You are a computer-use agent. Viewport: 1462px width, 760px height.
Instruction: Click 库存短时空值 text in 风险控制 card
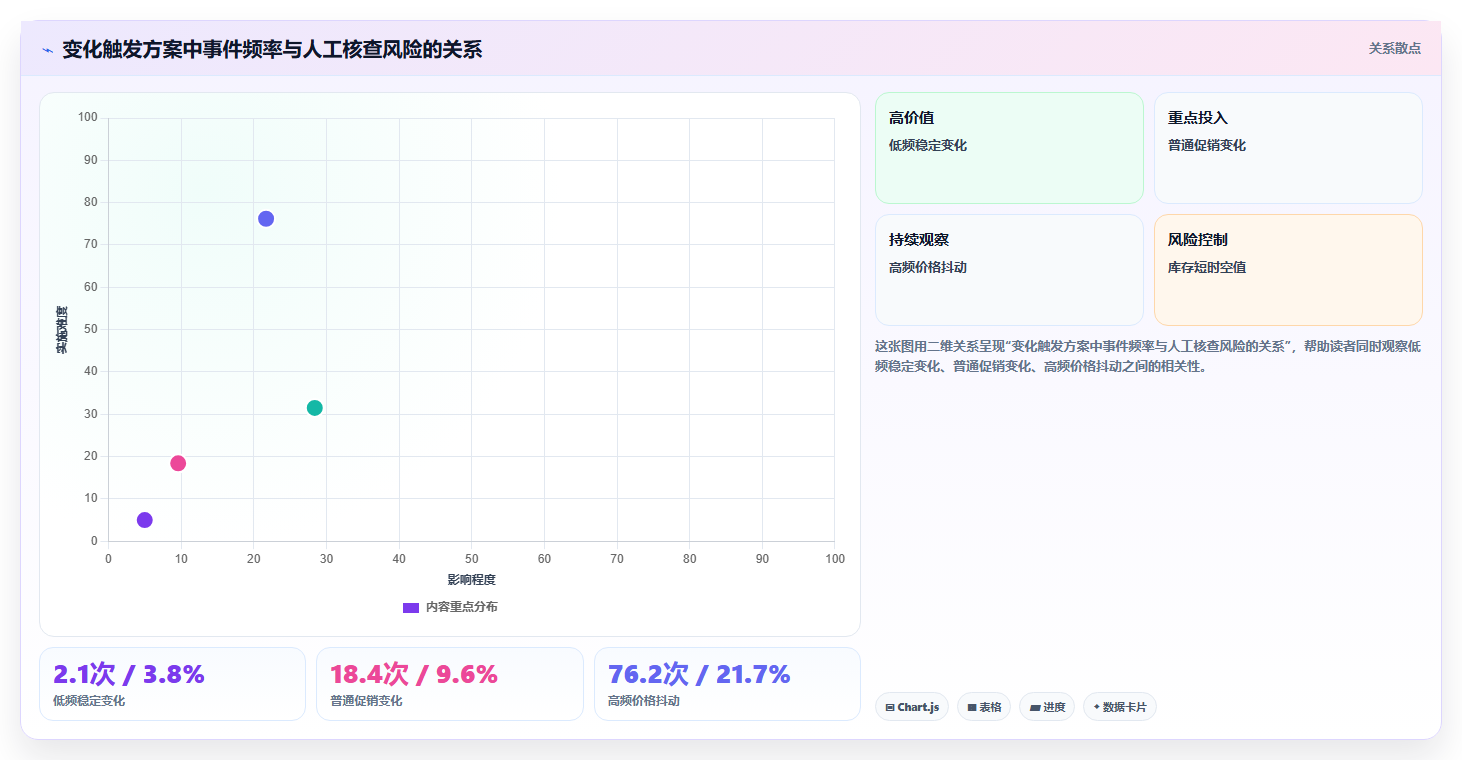[x=1207, y=267]
